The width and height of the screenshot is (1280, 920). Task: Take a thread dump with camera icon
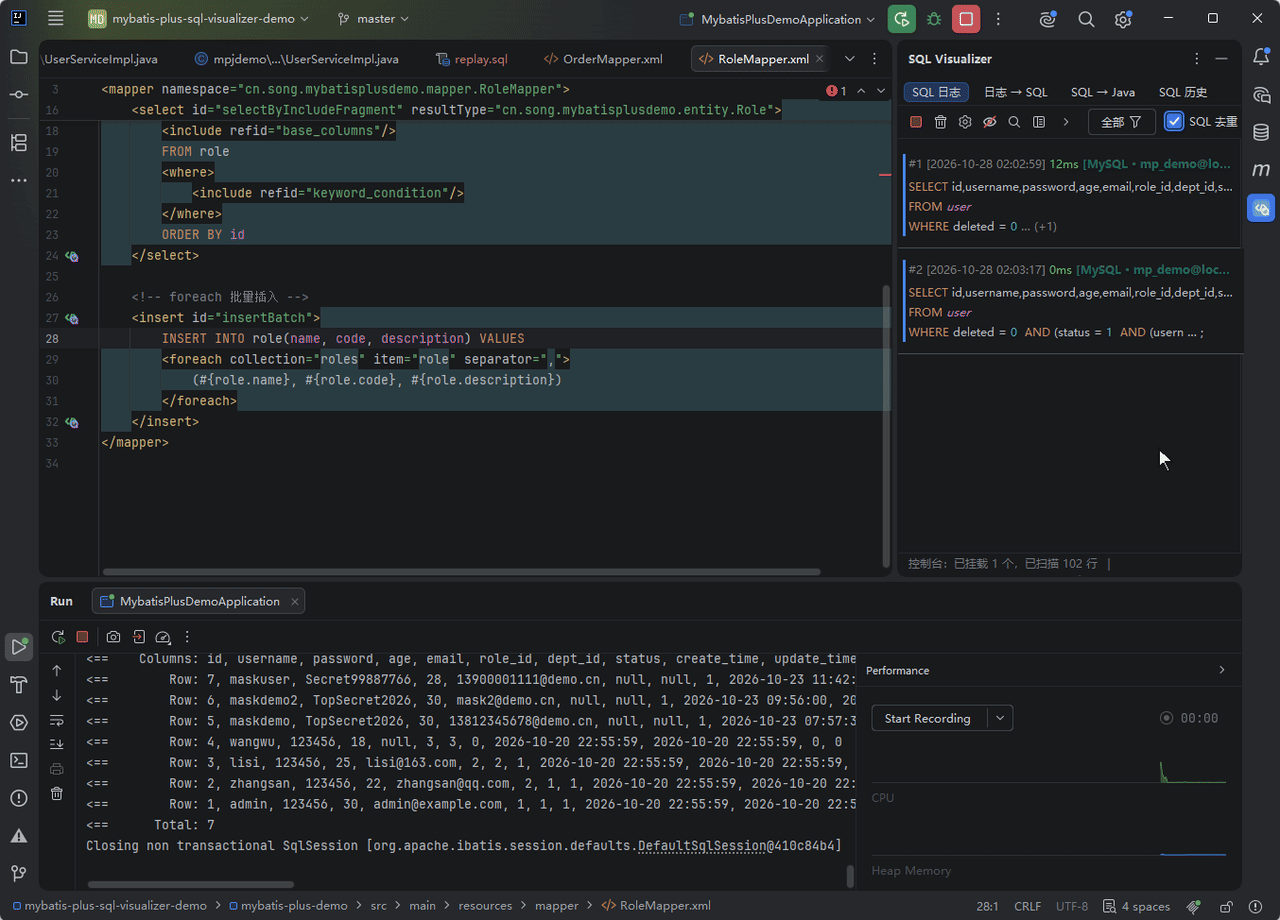click(x=114, y=637)
